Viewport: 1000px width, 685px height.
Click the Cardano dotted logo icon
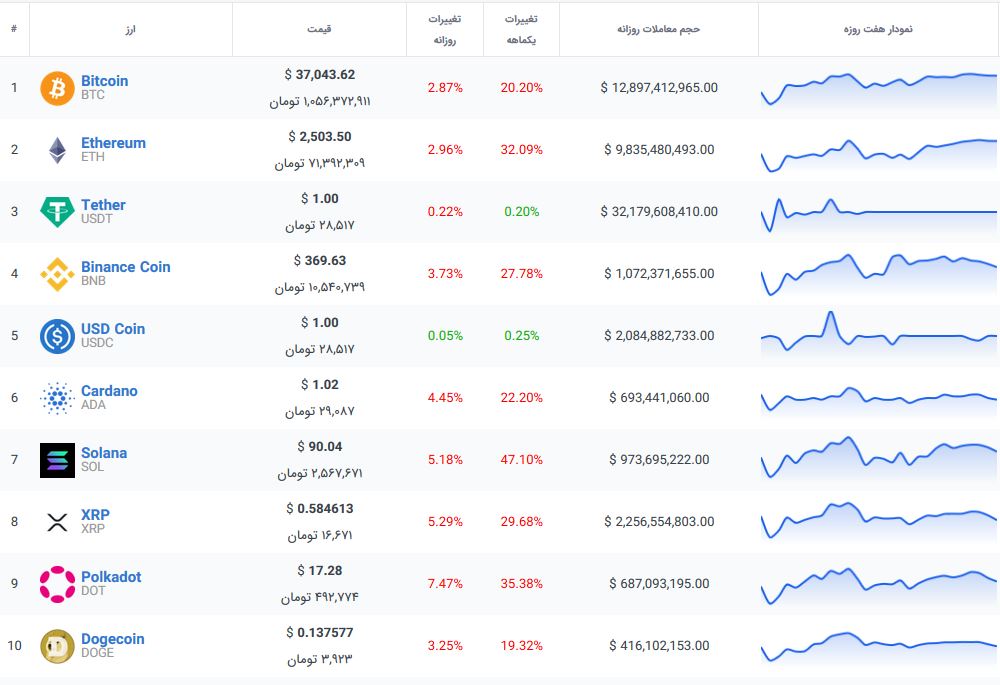tap(57, 398)
